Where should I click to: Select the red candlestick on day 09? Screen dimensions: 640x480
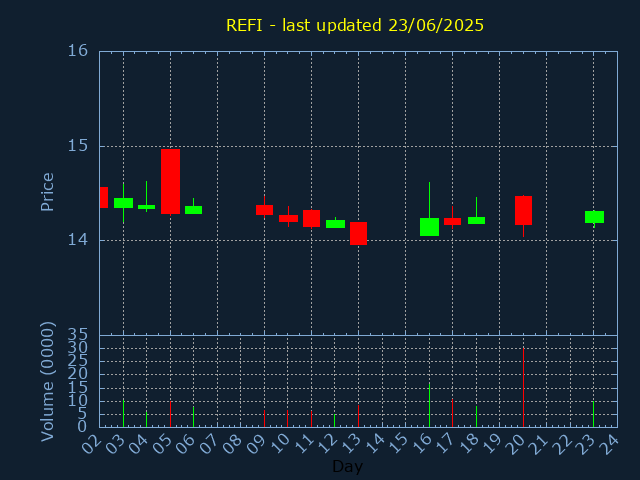click(x=264, y=210)
